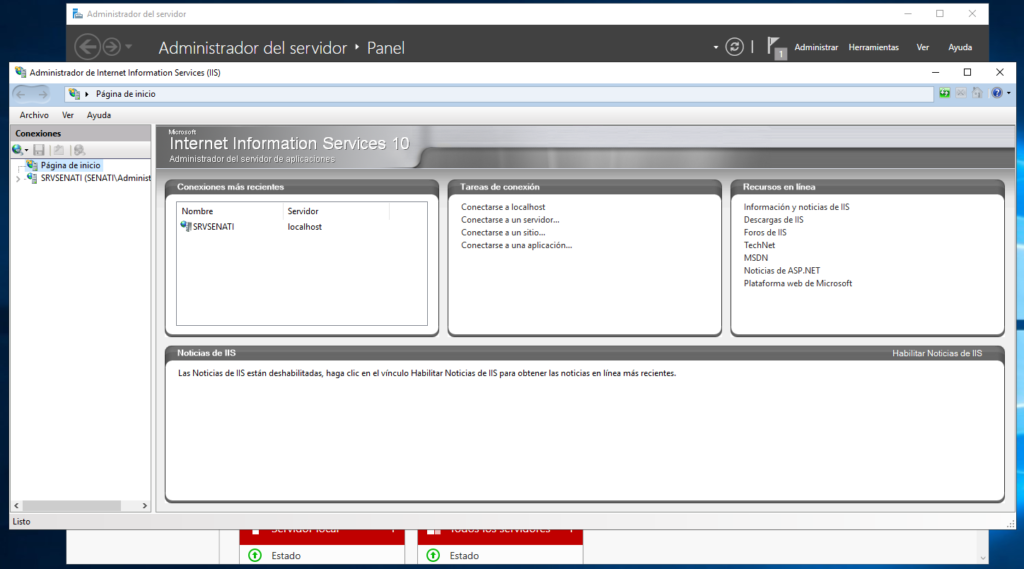Click the Conexiones pane right scroll arrow
Screen dimensions: 1024x569
pyautogui.click(x=145, y=506)
